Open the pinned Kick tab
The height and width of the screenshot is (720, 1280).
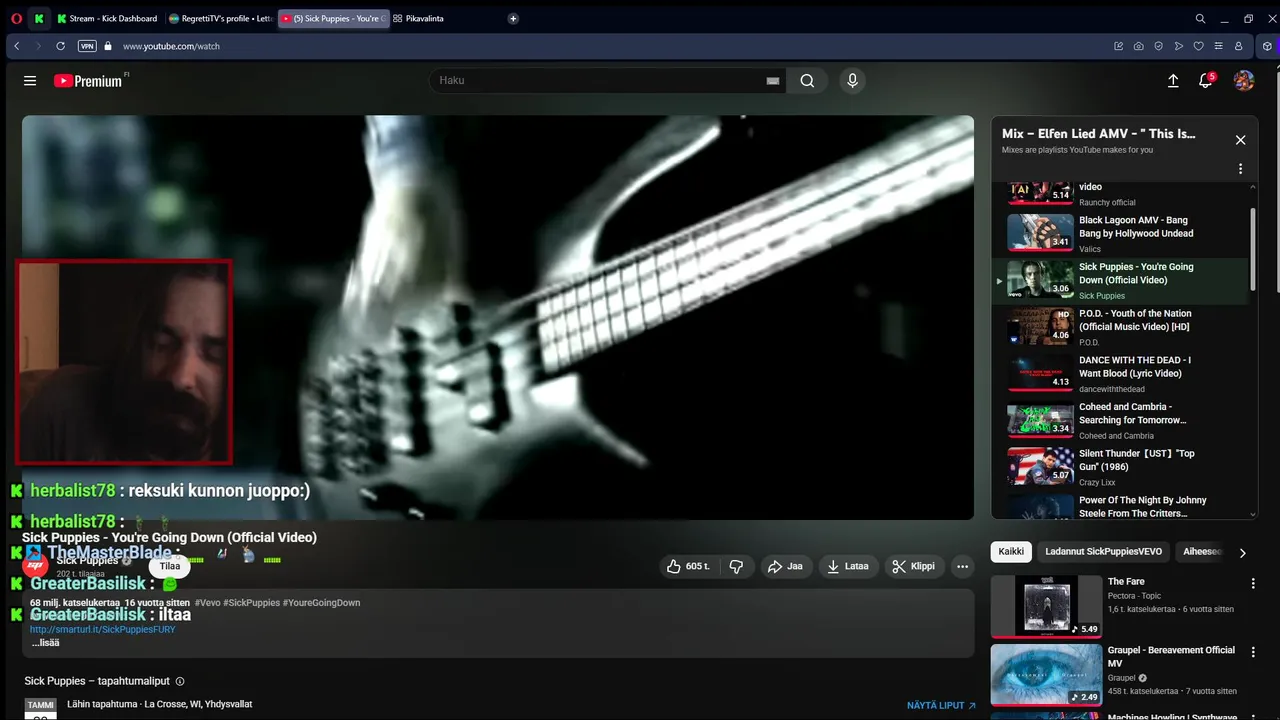pyautogui.click(x=39, y=18)
